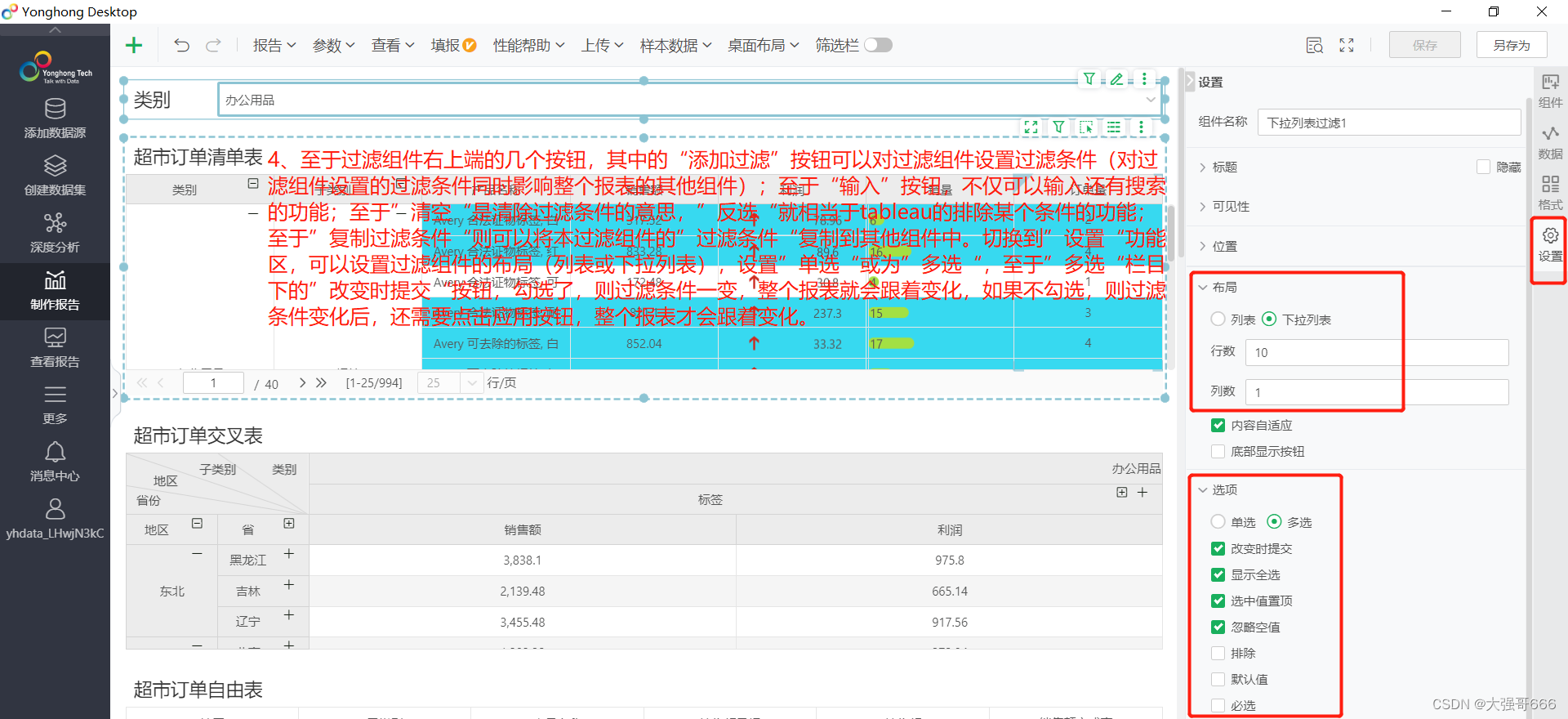Toggle 改变时提交 checkbox
This screenshot has height=719, width=1568.
[x=1218, y=548]
